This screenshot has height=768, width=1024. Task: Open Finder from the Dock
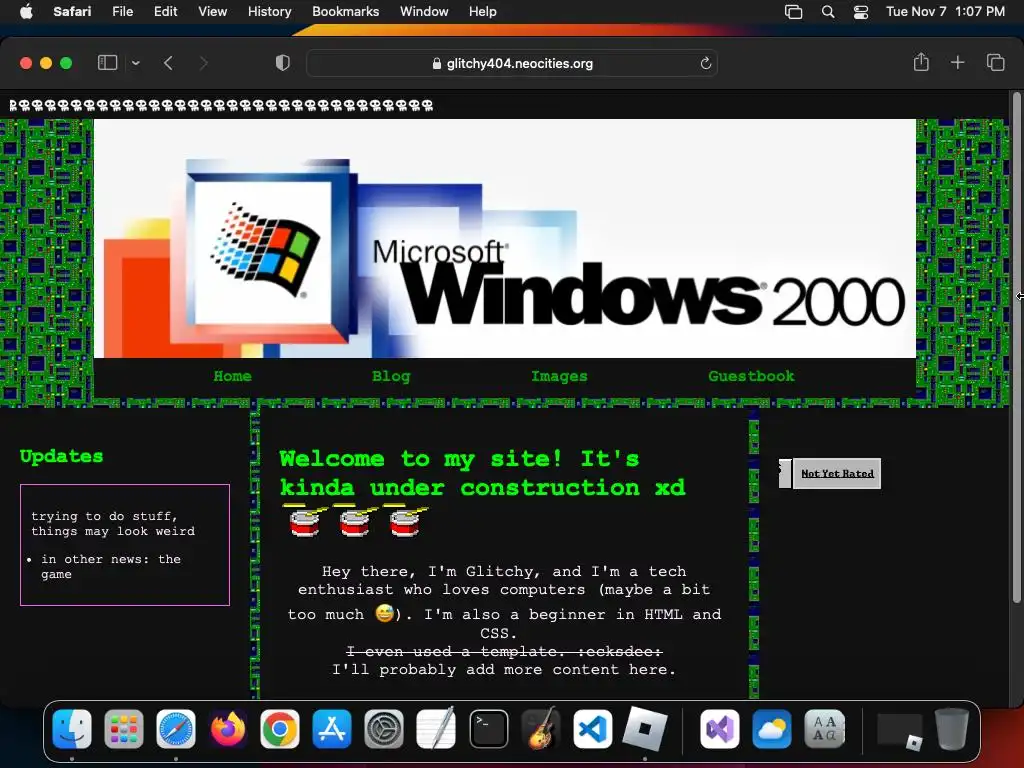coord(72,729)
